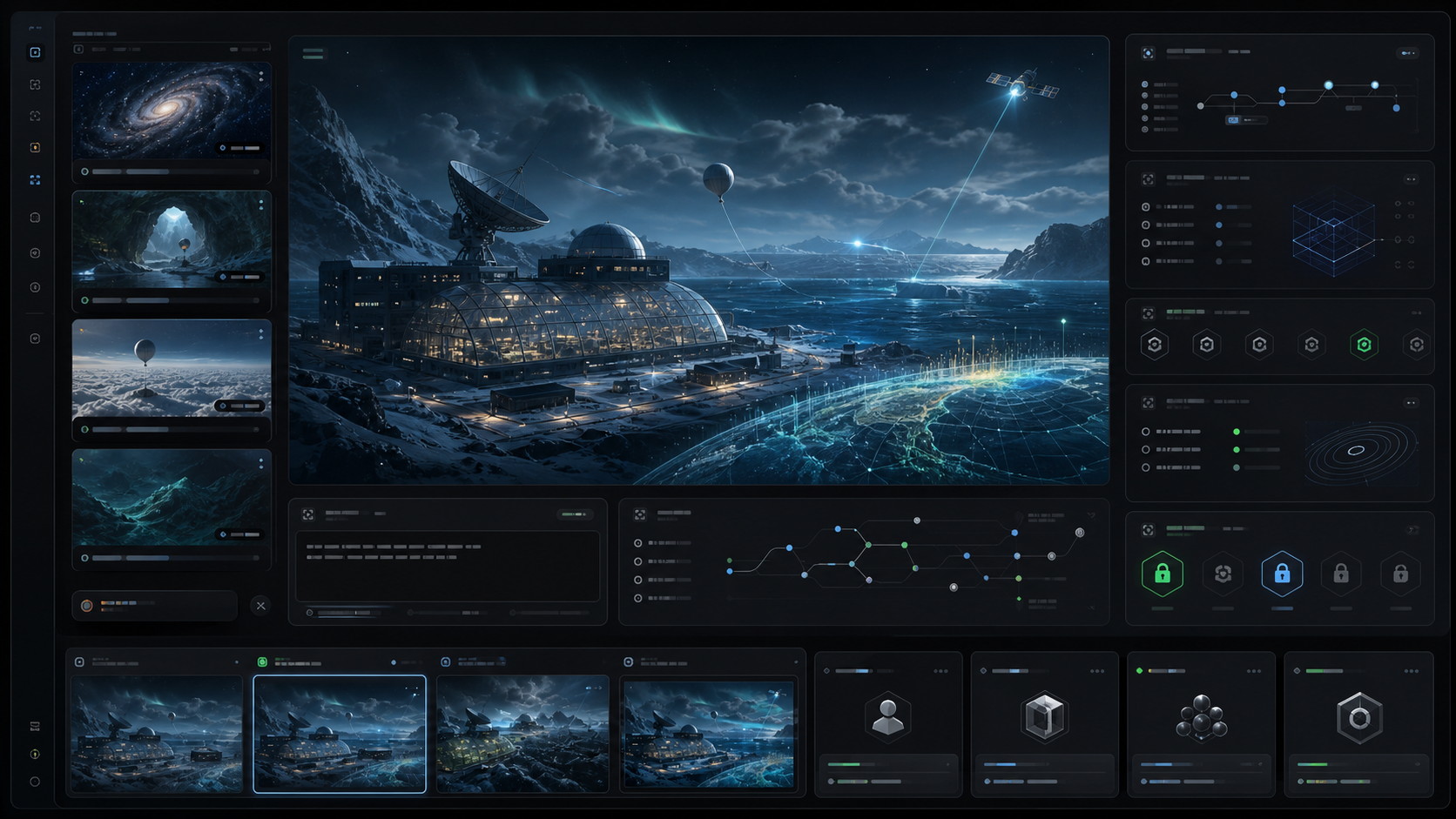Click the header icon of the node-path panel at top right
This screenshot has height=819, width=1456.
click(x=1148, y=53)
